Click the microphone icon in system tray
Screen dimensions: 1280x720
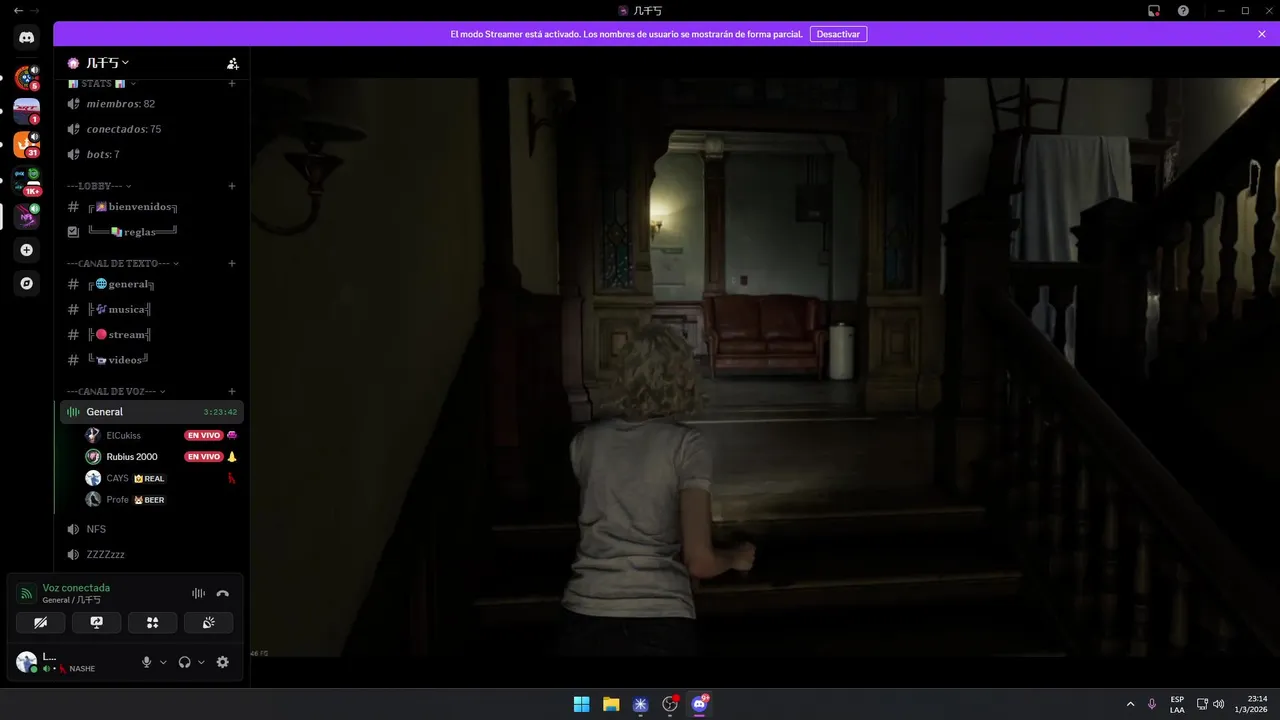pos(1152,704)
